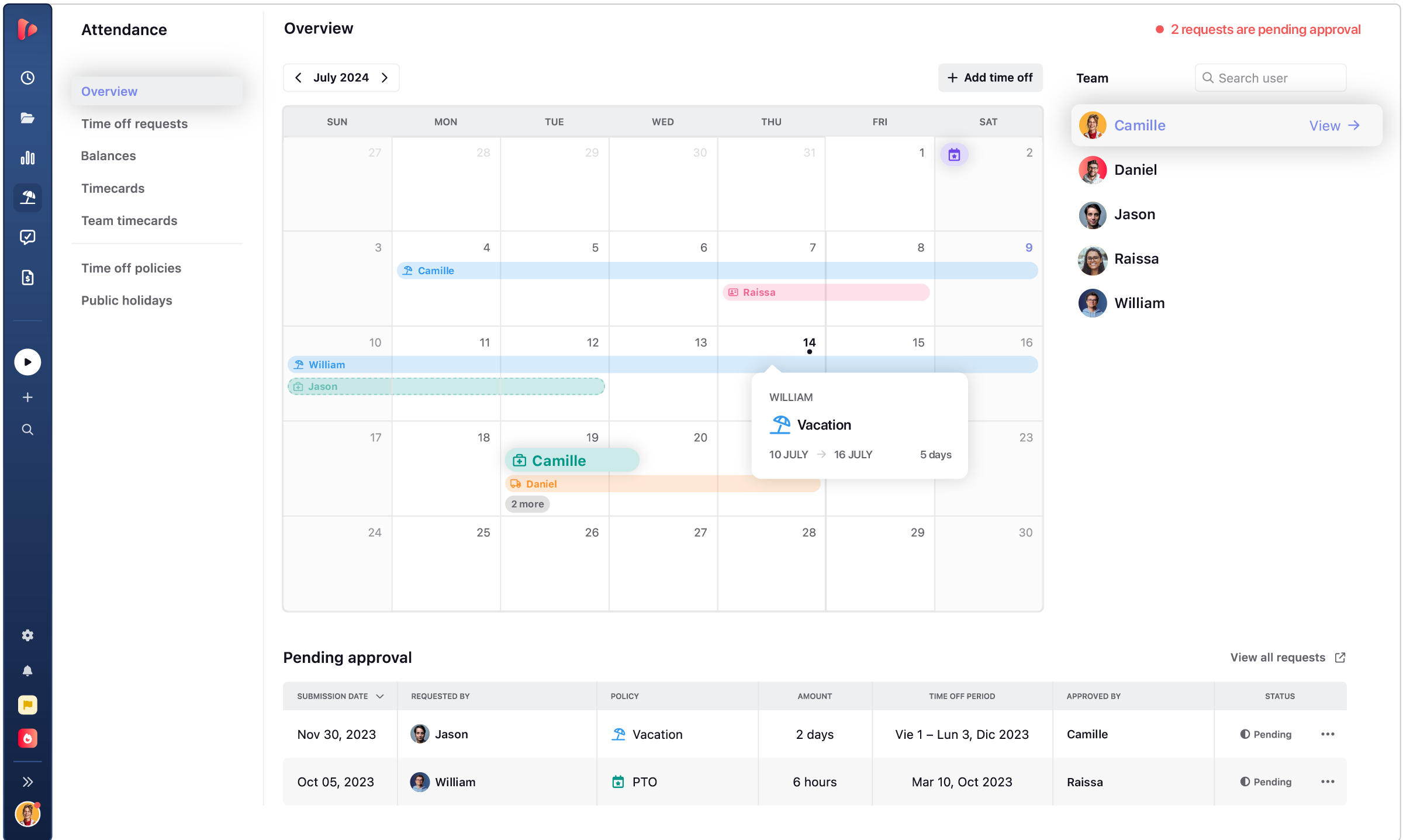Click the sidebar magnifier search icon

point(27,430)
